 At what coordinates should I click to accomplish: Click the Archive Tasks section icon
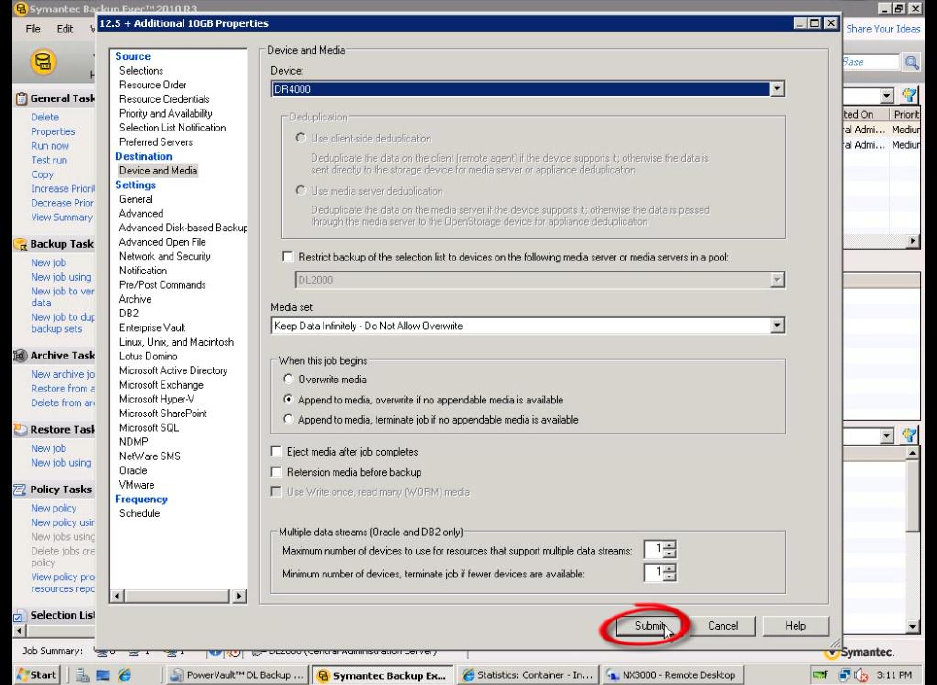(21, 355)
